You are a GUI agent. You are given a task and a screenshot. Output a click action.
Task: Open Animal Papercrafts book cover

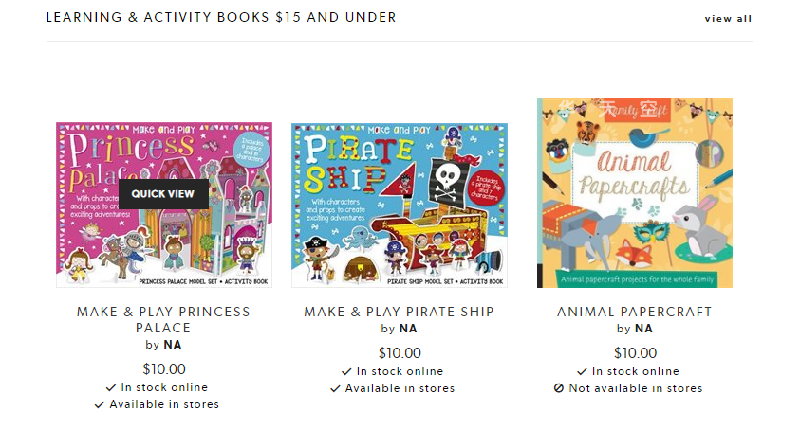pyautogui.click(x=635, y=193)
